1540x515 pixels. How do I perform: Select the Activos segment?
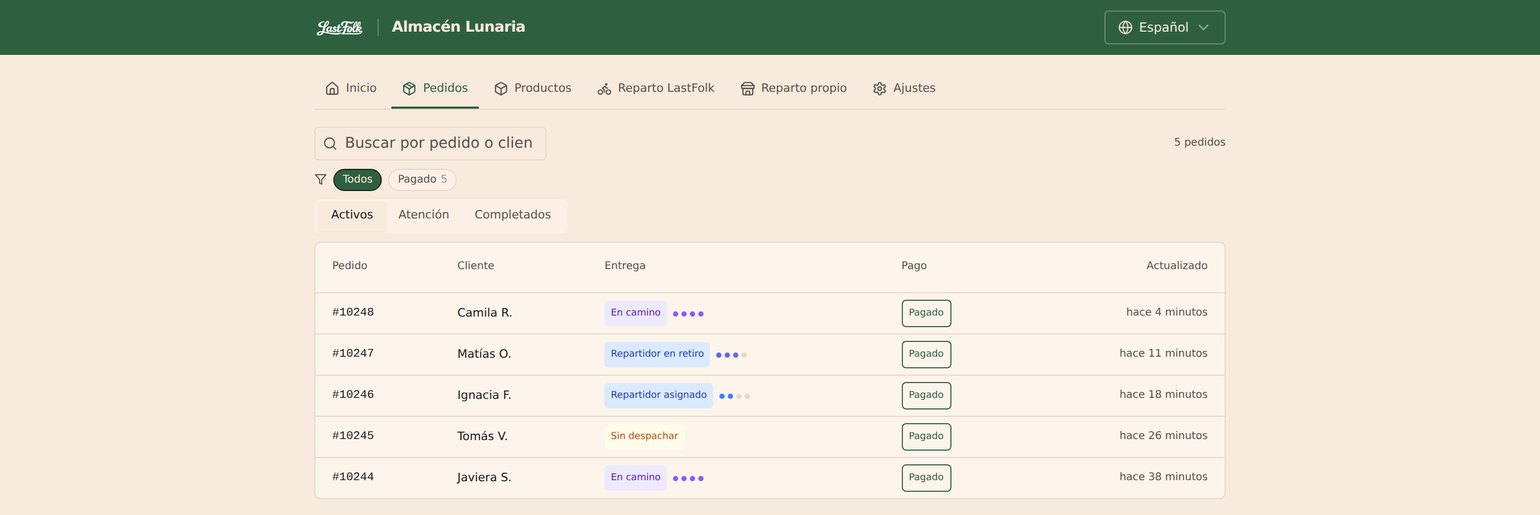tap(352, 215)
